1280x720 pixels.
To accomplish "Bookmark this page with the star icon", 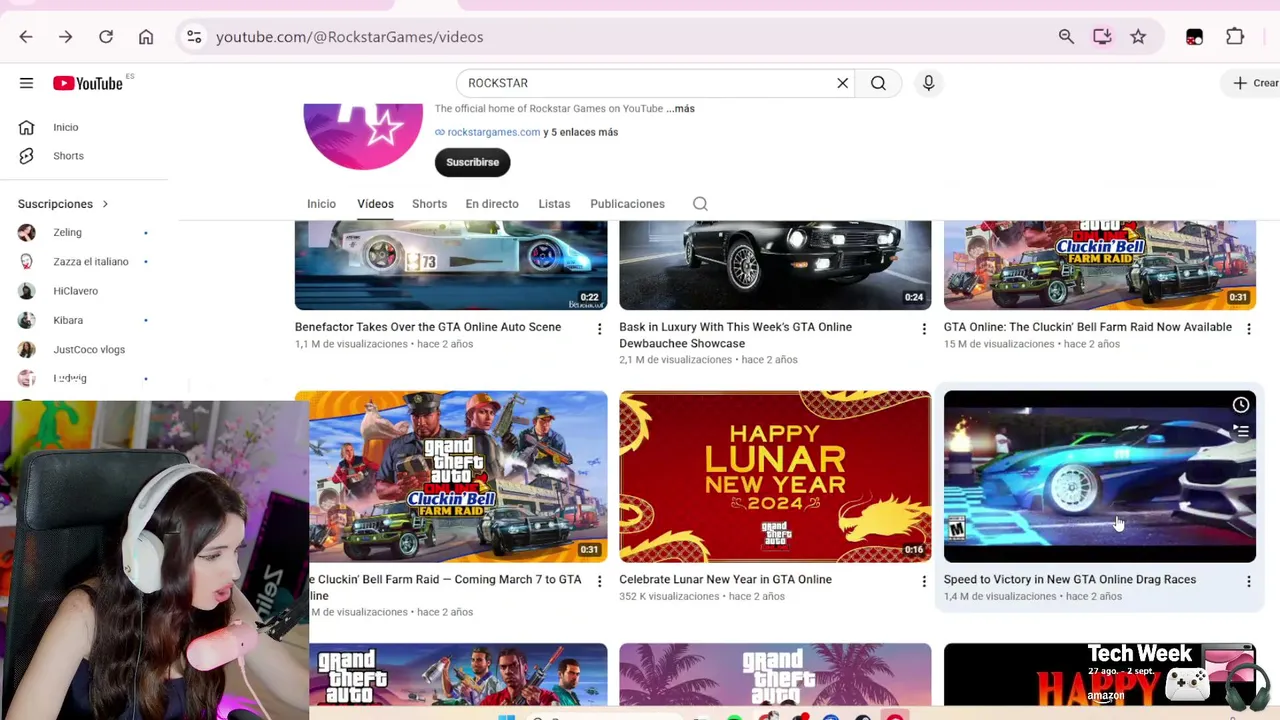I will (1138, 37).
